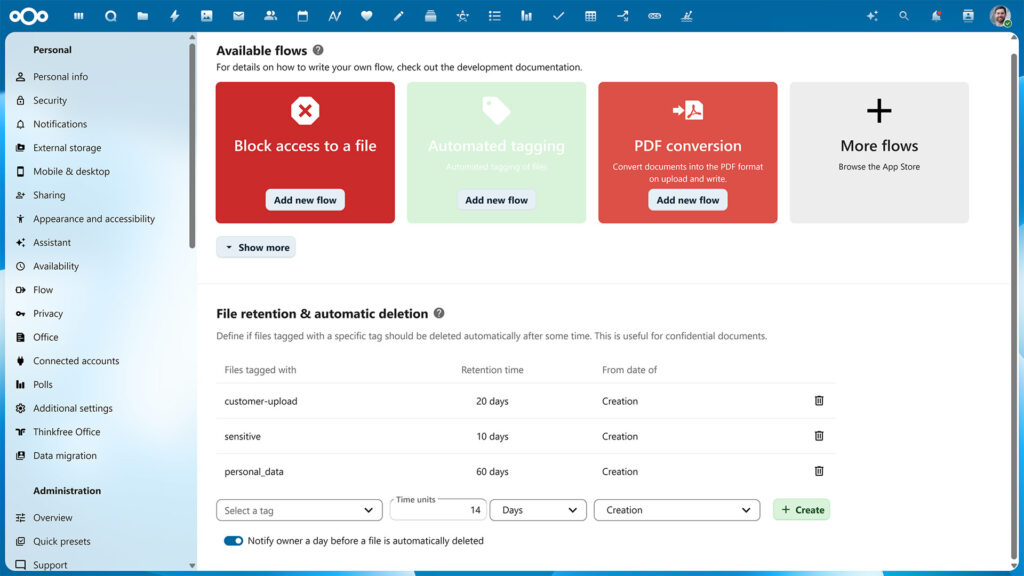The height and width of the screenshot is (576, 1024).
Task: Open the Photos app icon
Action: (x=206, y=15)
